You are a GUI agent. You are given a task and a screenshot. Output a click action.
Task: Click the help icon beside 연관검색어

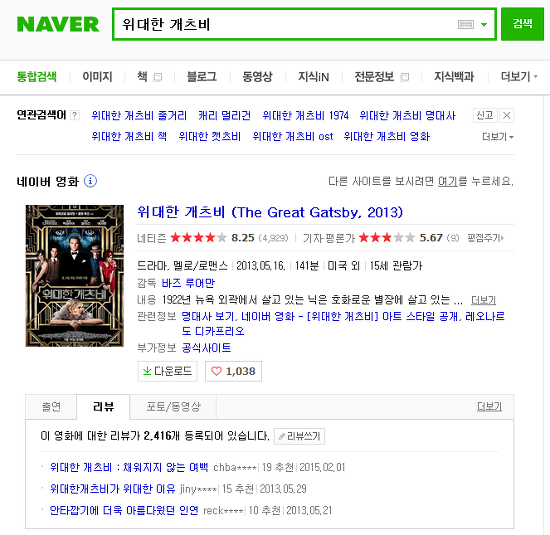(75, 115)
